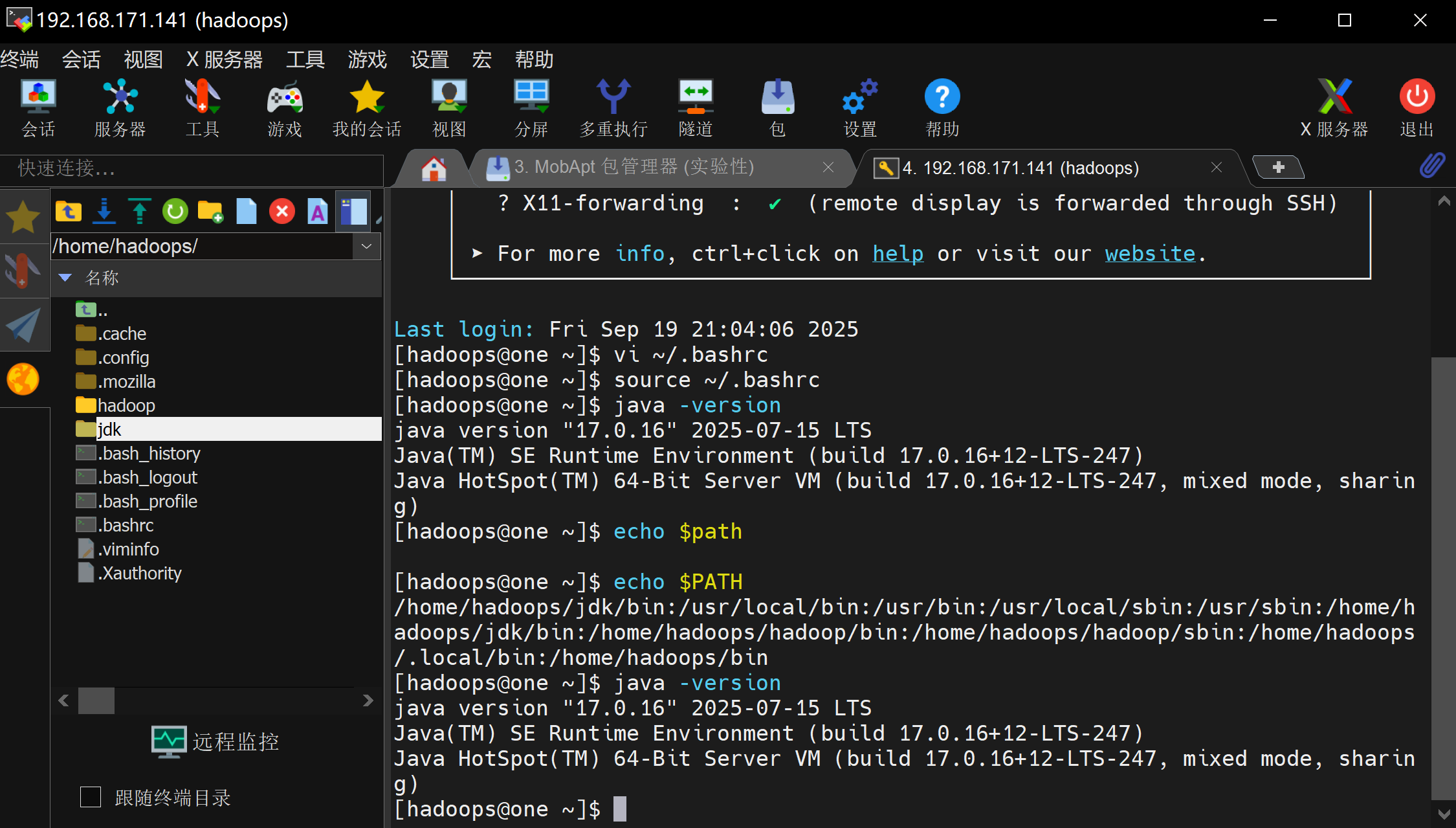1456x828 pixels.
Task: Expand the /home/hadoops/ path dropdown
Action: click(x=366, y=247)
